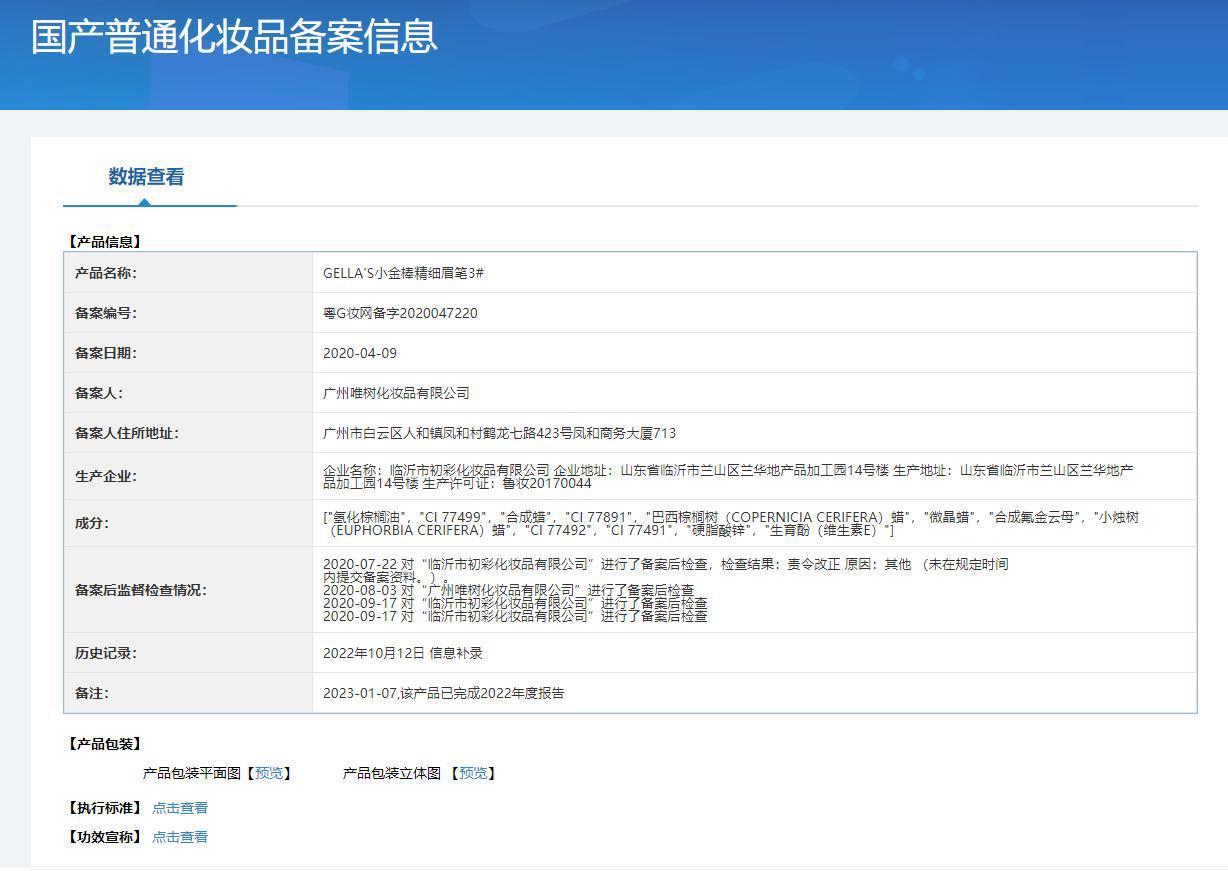The height and width of the screenshot is (871, 1228).
Task: Preview the 产品包装立体图 image
Action: [472, 773]
